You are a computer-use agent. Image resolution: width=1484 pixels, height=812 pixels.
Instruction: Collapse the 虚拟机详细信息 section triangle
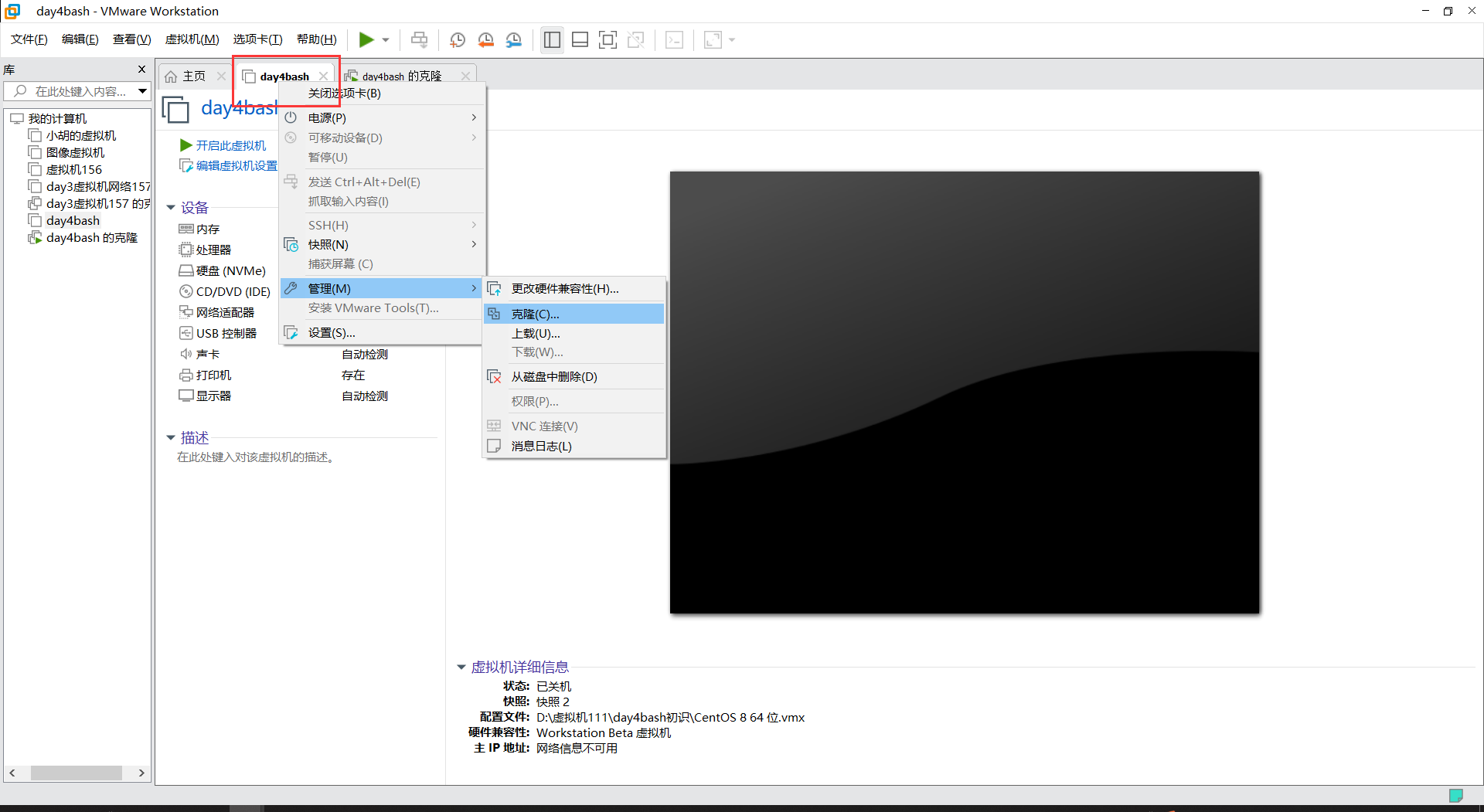coord(461,667)
